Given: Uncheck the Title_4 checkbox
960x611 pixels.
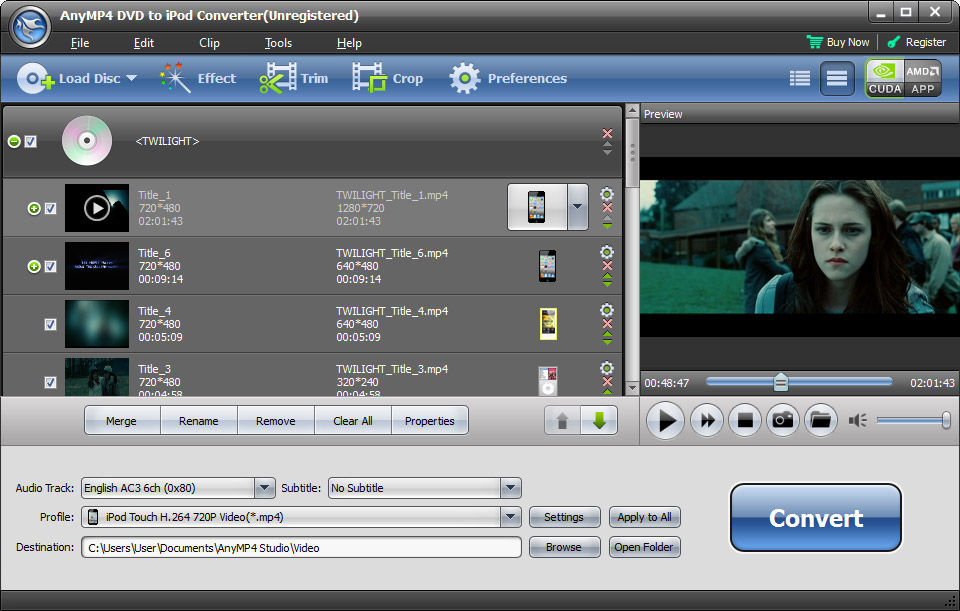Looking at the screenshot, I should point(51,324).
